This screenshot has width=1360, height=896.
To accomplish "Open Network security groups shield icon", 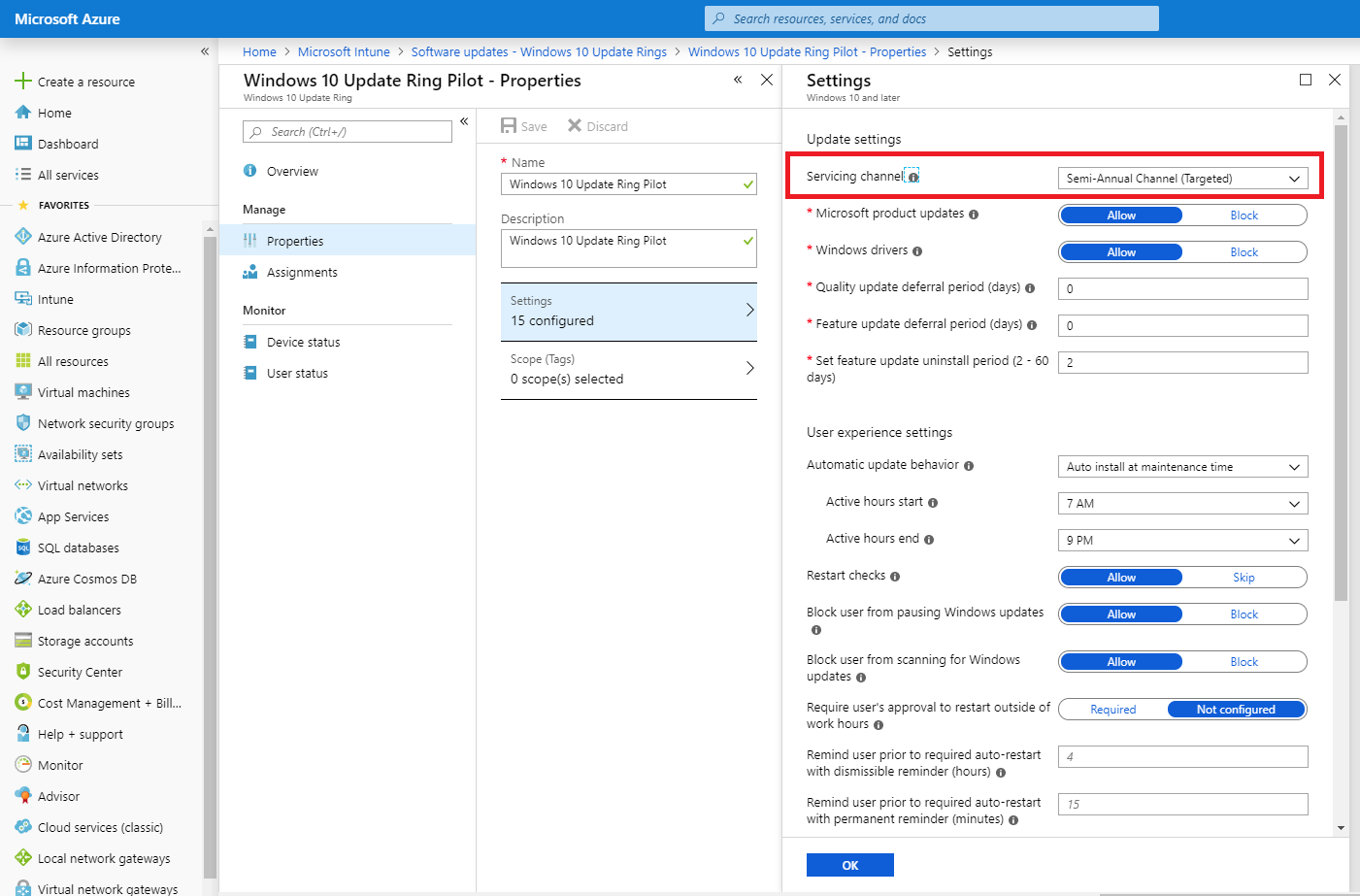I will tap(23, 423).
